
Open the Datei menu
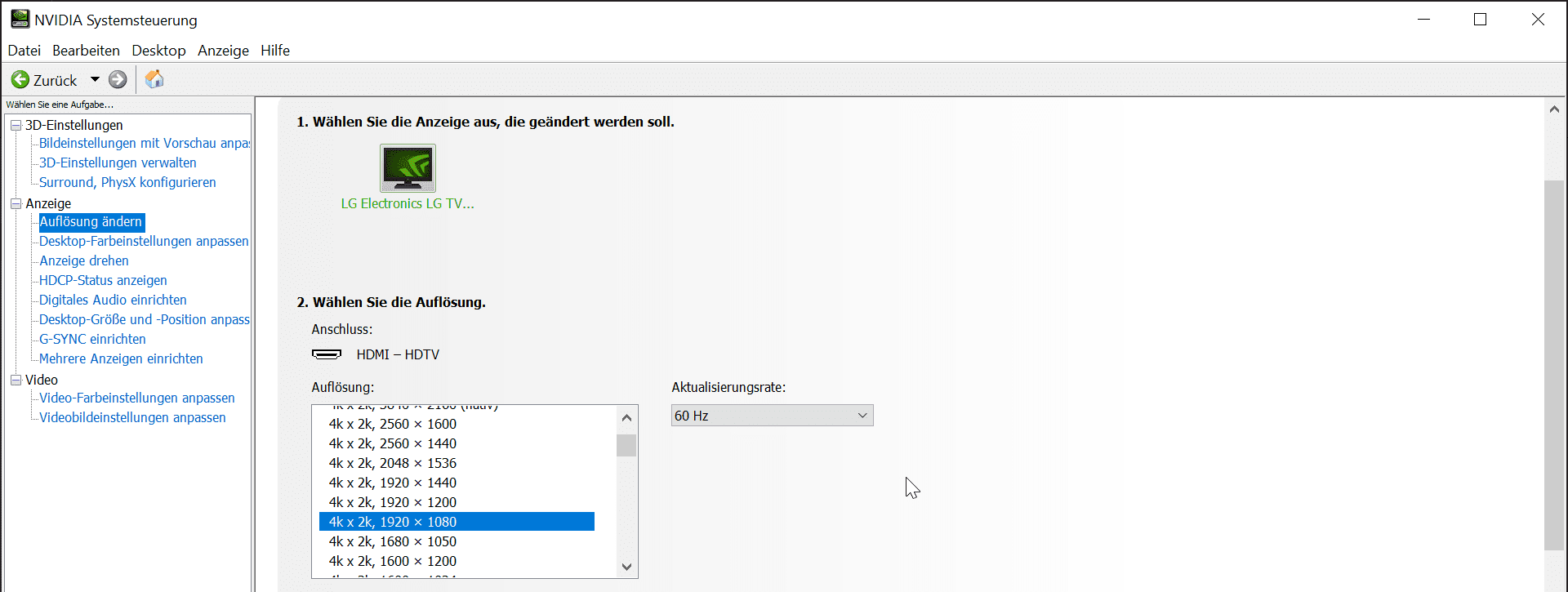coord(24,51)
